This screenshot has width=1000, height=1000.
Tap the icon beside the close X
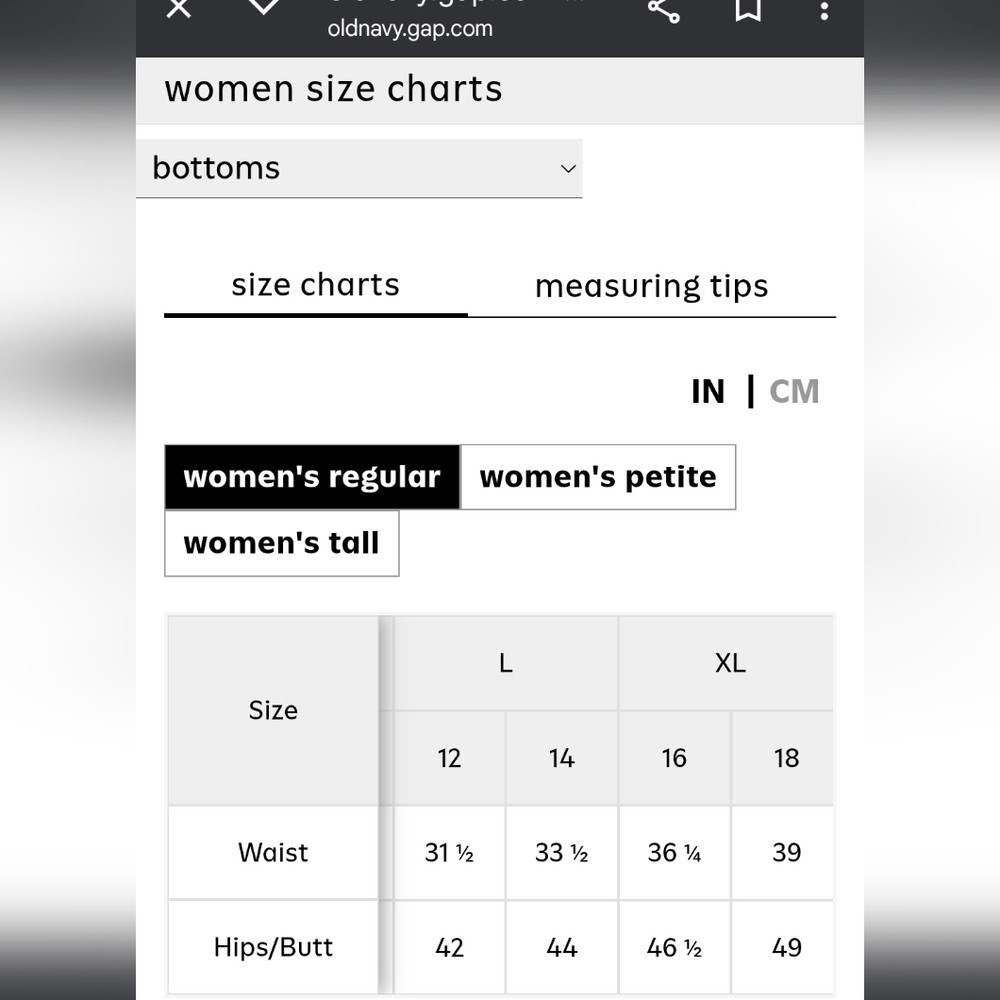click(x=263, y=6)
